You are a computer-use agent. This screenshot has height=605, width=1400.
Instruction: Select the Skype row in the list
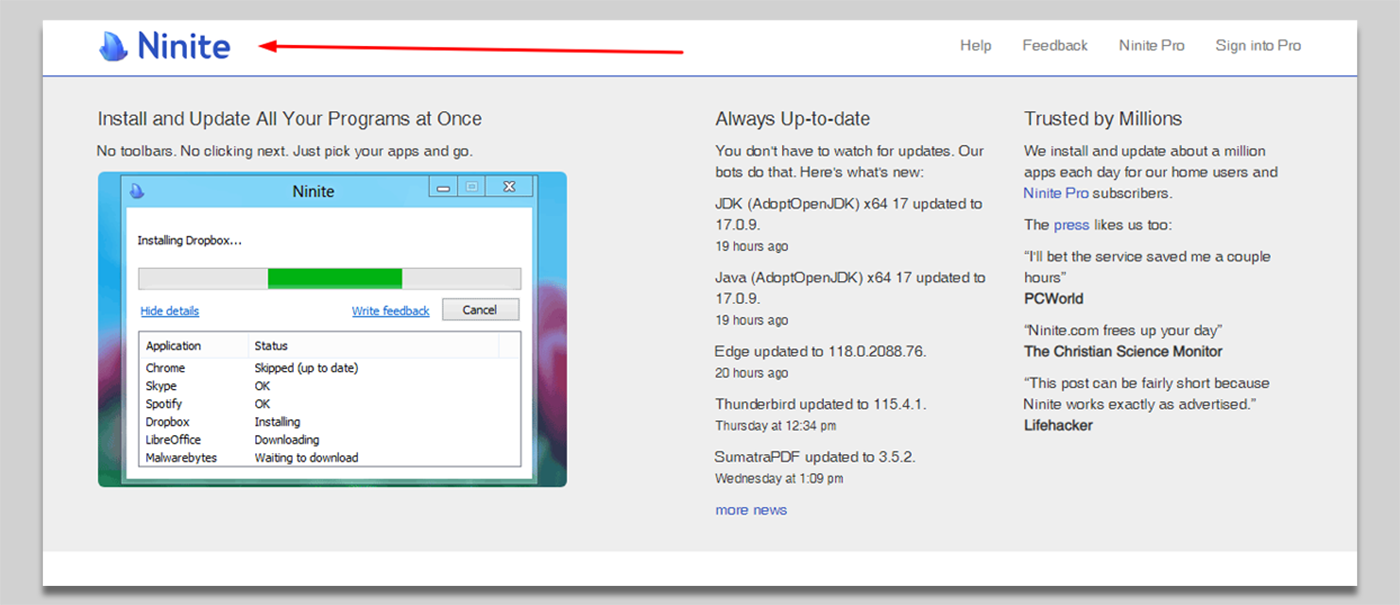(x=330, y=386)
